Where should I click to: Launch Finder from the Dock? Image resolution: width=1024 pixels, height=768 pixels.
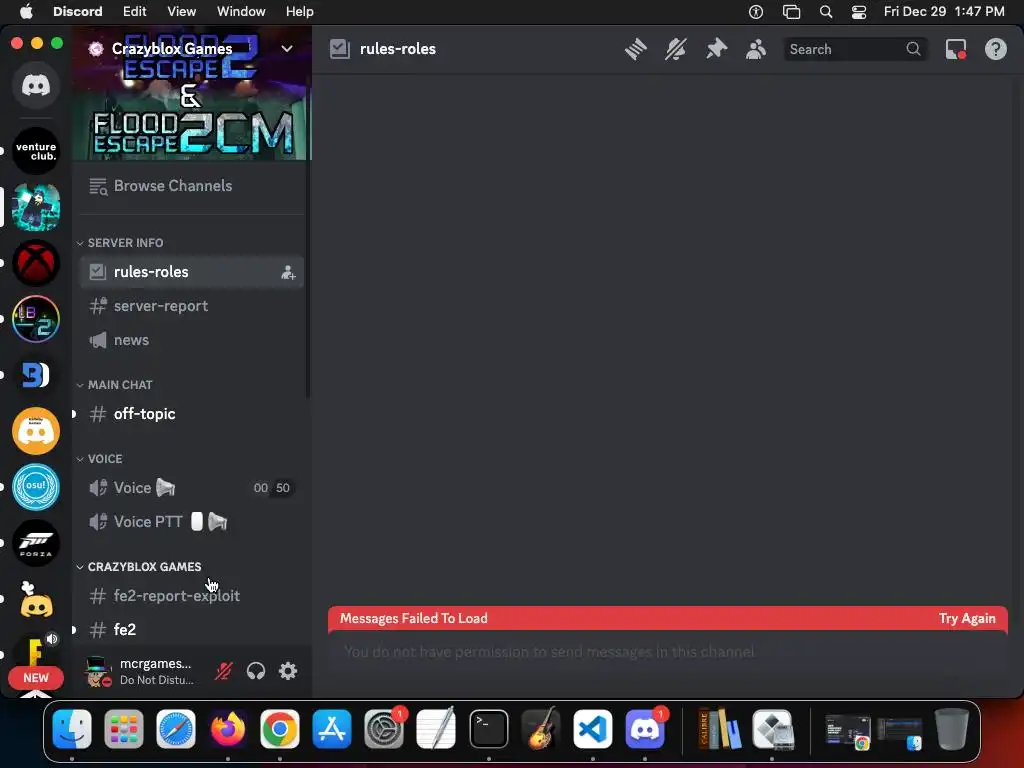[x=72, y=729]
